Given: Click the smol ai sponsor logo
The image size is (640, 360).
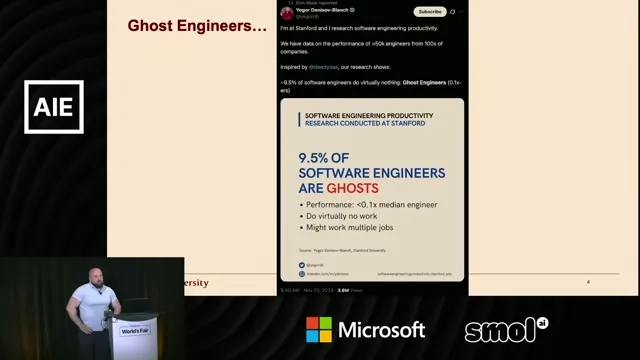Looking at the screenshot, I should 506,330.
